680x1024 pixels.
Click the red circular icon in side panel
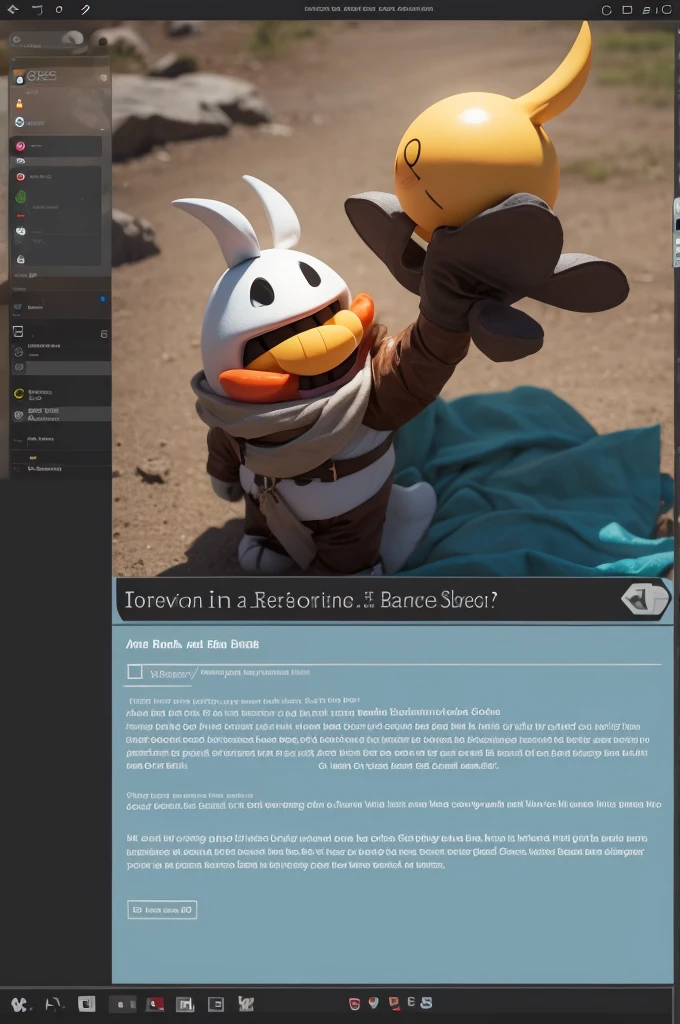(20, 176)
